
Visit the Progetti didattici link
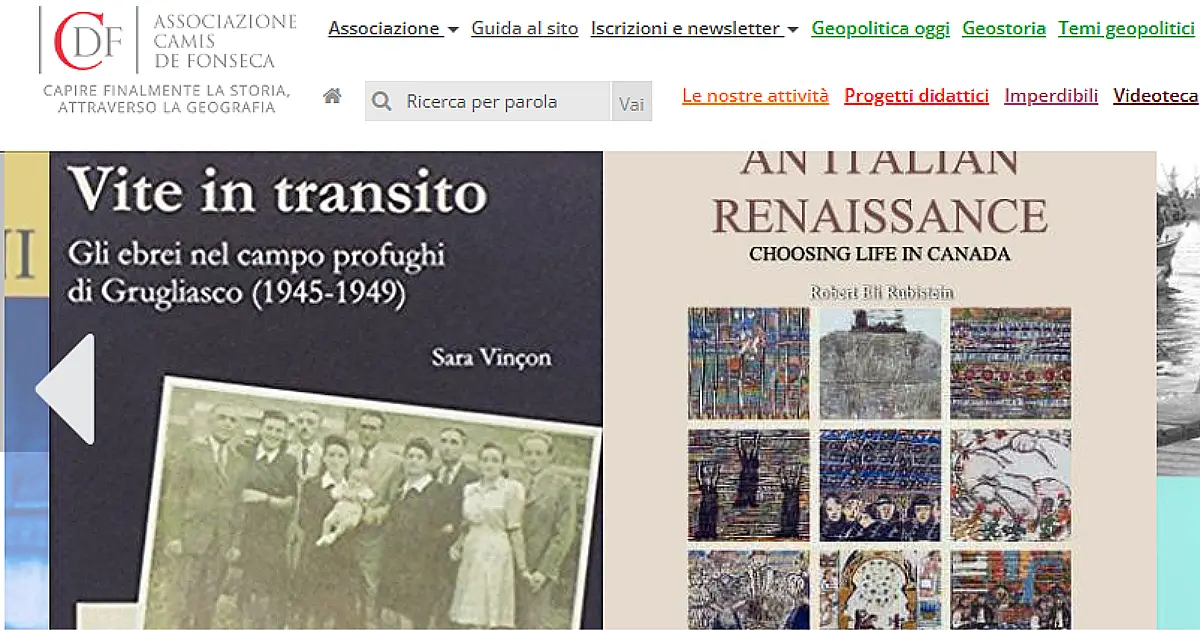(916, 96)
